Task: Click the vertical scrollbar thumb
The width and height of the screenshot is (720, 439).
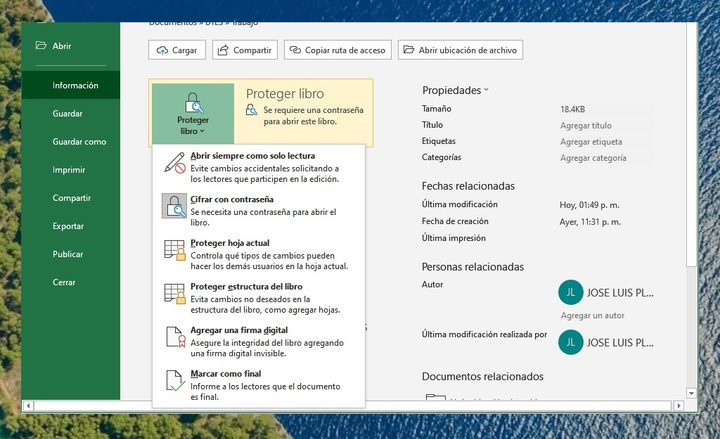Action: [x=691, y=145]
